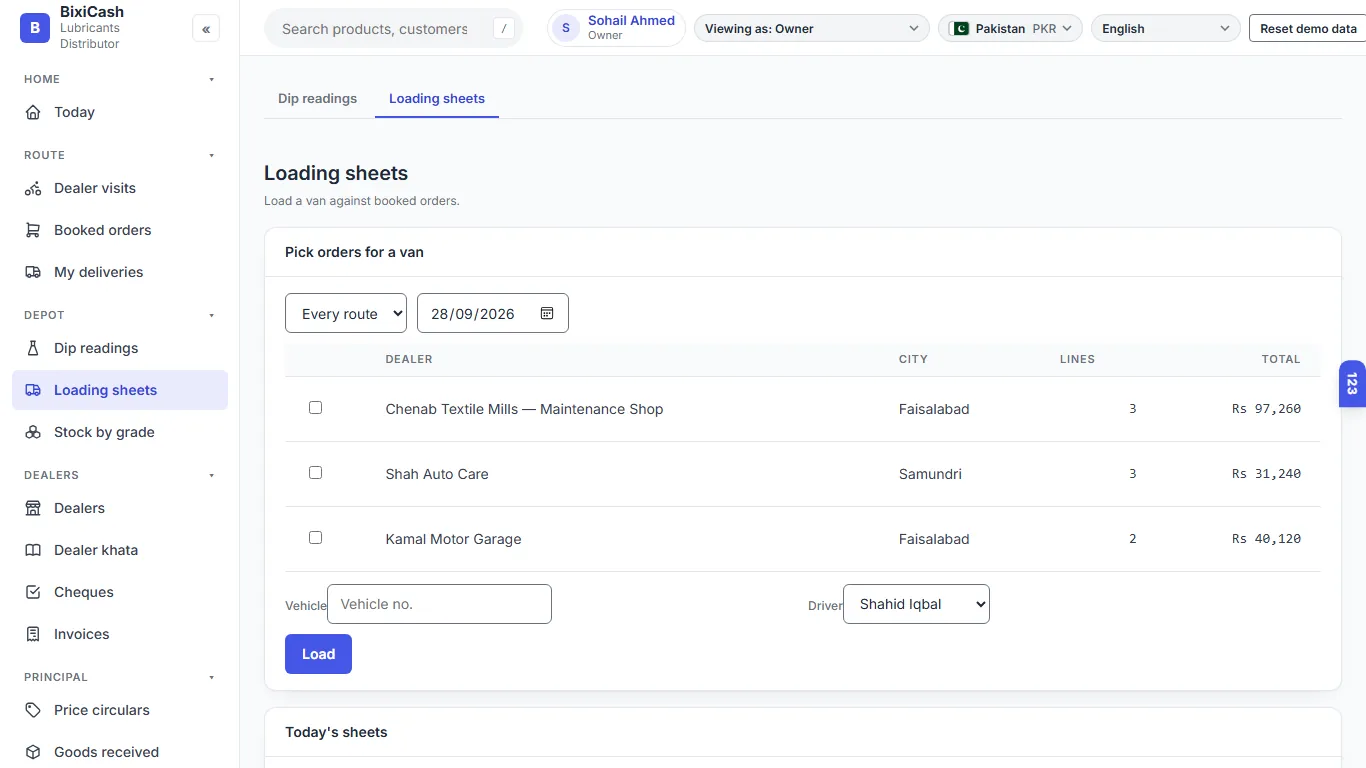Tick the Chenab Textile Mills order checkbox
This screenshot has height=768, width=1366.
tap(315, 408)
